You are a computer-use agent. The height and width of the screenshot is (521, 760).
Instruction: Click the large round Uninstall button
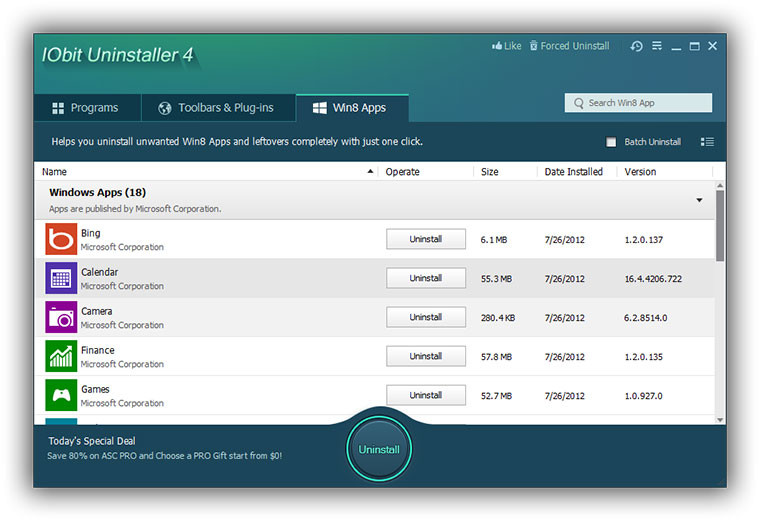(x=379, y=449)
